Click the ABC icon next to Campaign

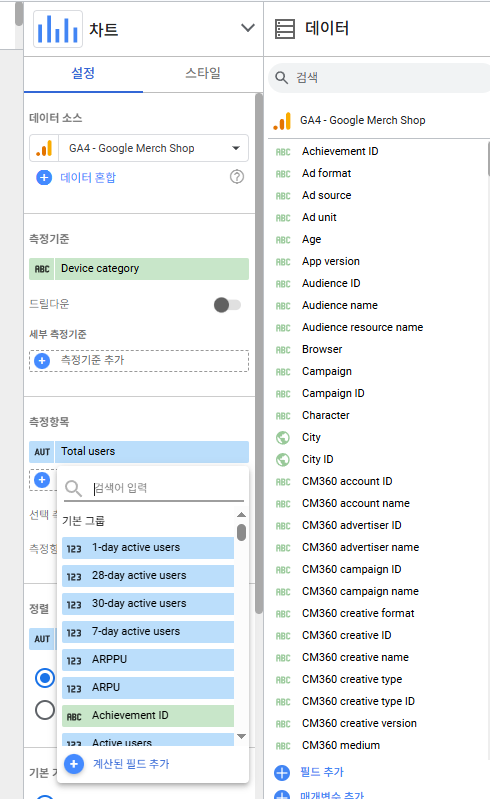click(x=283, y=372)
